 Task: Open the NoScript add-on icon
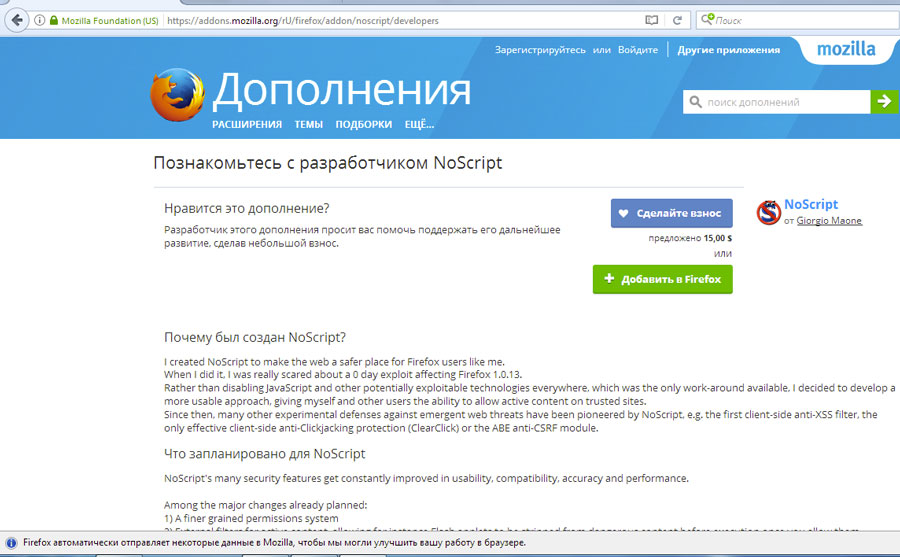768,212
